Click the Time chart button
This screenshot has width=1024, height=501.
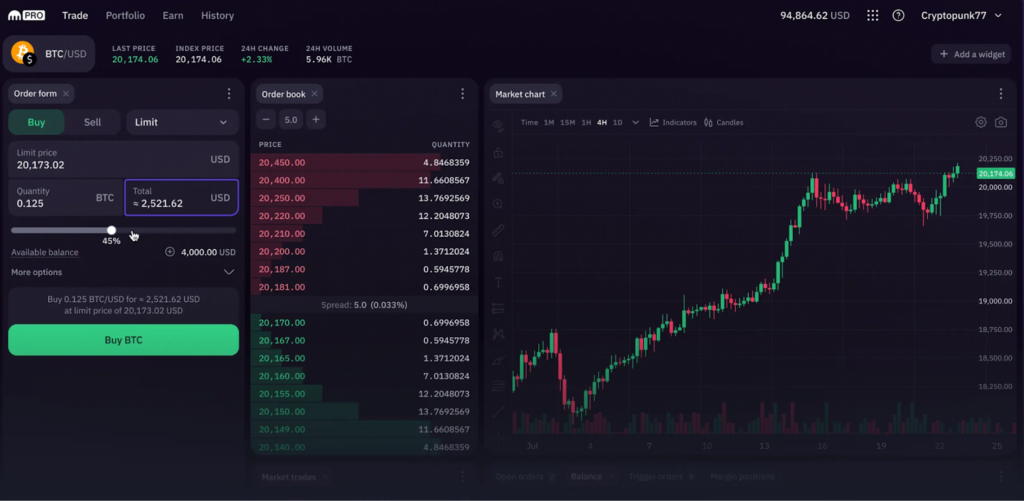click(530, 122)
